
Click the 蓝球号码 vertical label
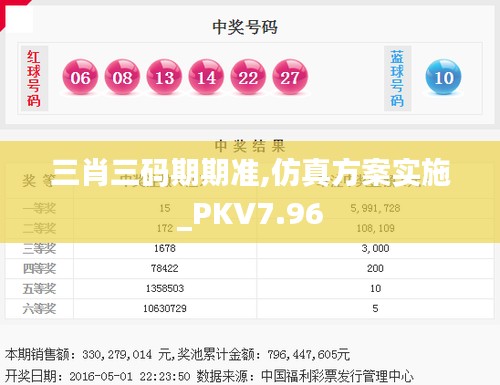pos(397,79)
